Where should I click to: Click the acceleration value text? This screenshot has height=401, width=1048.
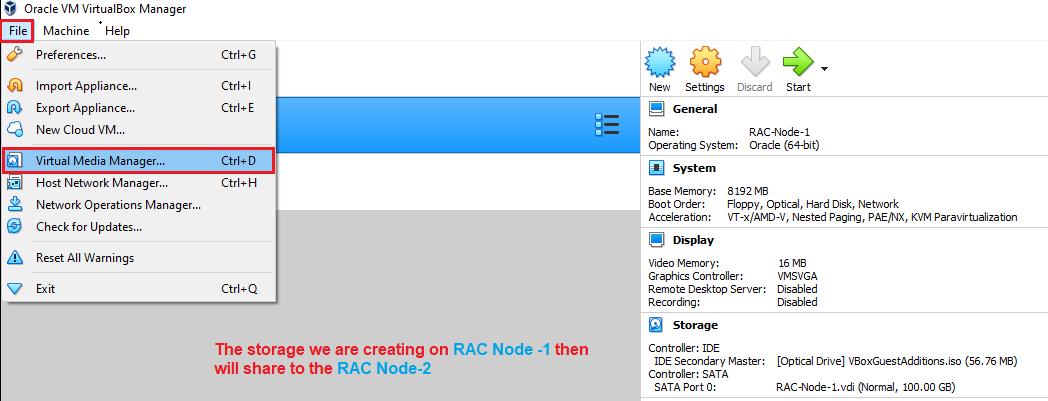click(x=872, y=217)
